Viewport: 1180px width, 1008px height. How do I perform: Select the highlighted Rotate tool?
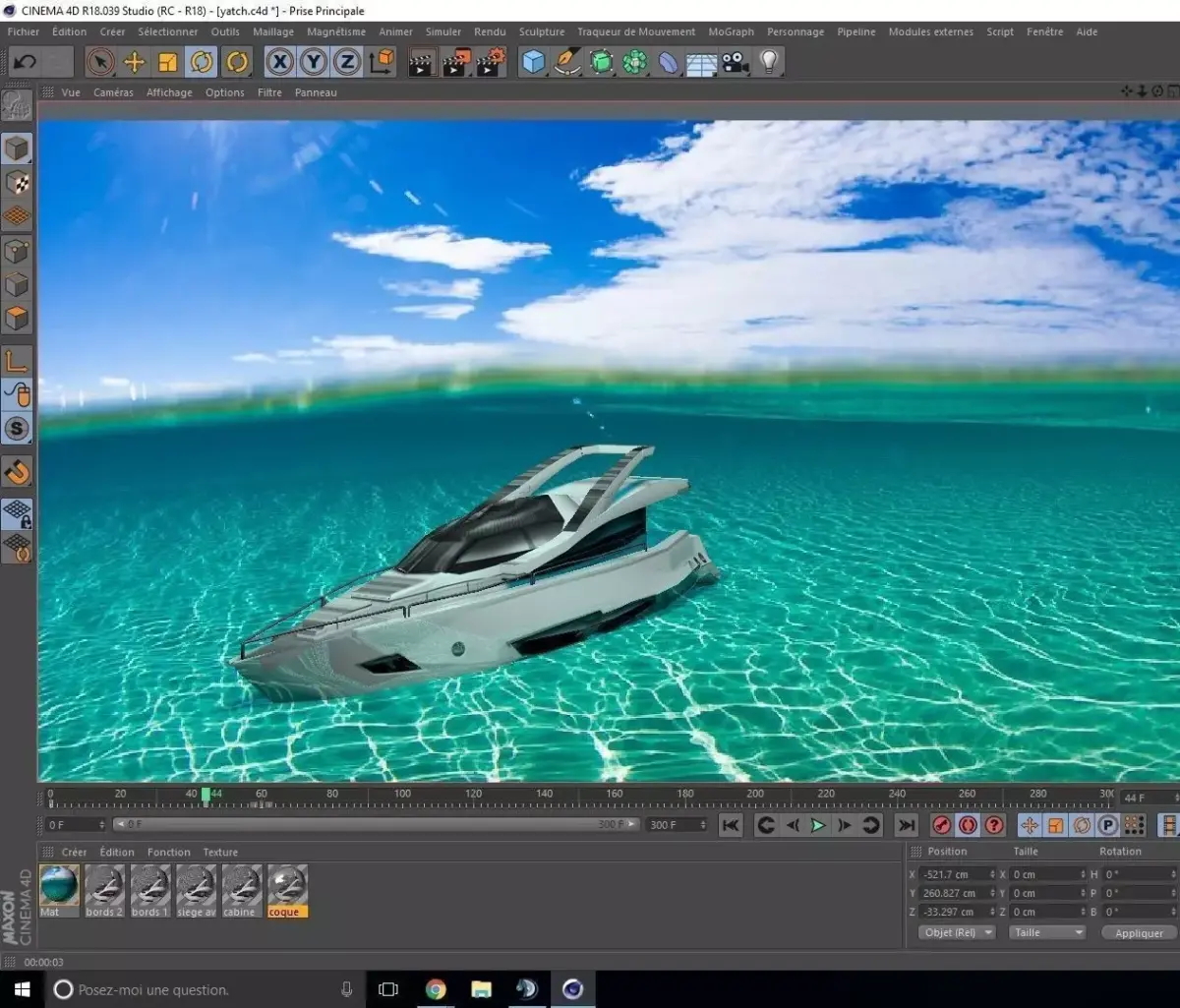click(202, 63)
